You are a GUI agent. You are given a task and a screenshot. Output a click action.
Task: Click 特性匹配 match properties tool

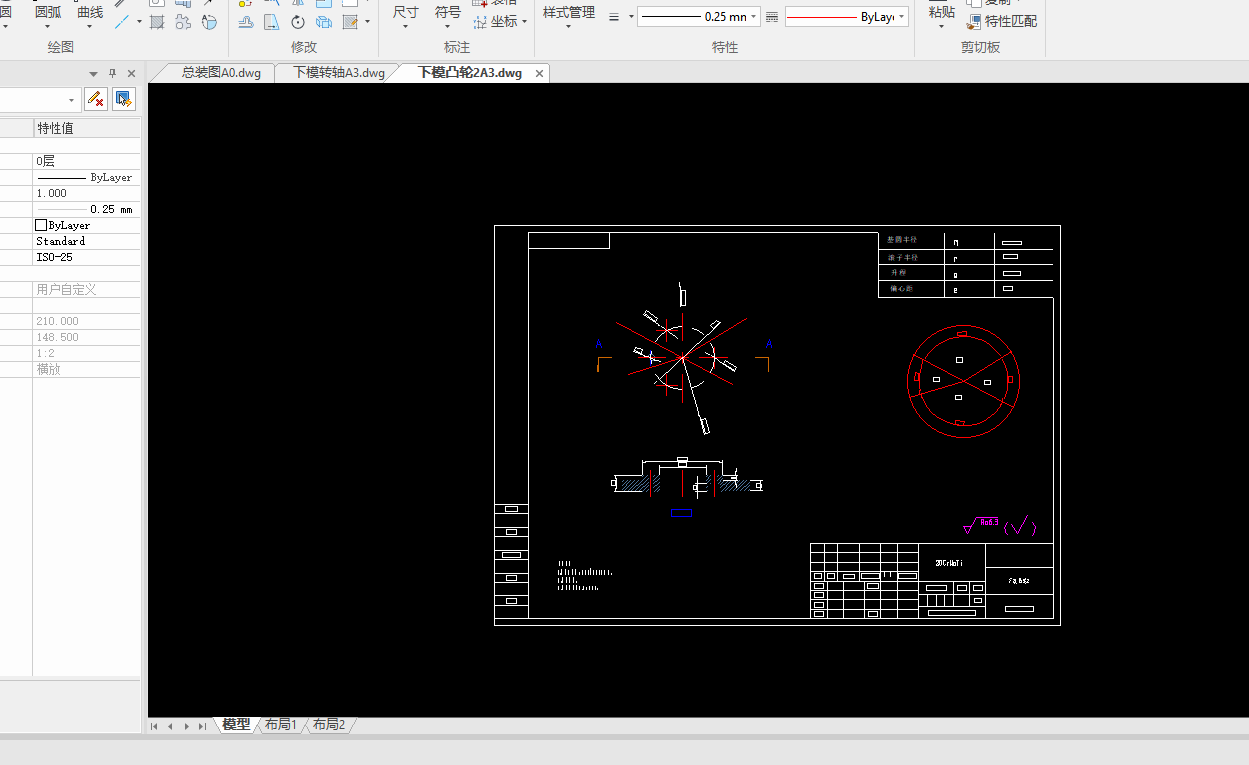pyautogui.click(x=1002, y=21)
